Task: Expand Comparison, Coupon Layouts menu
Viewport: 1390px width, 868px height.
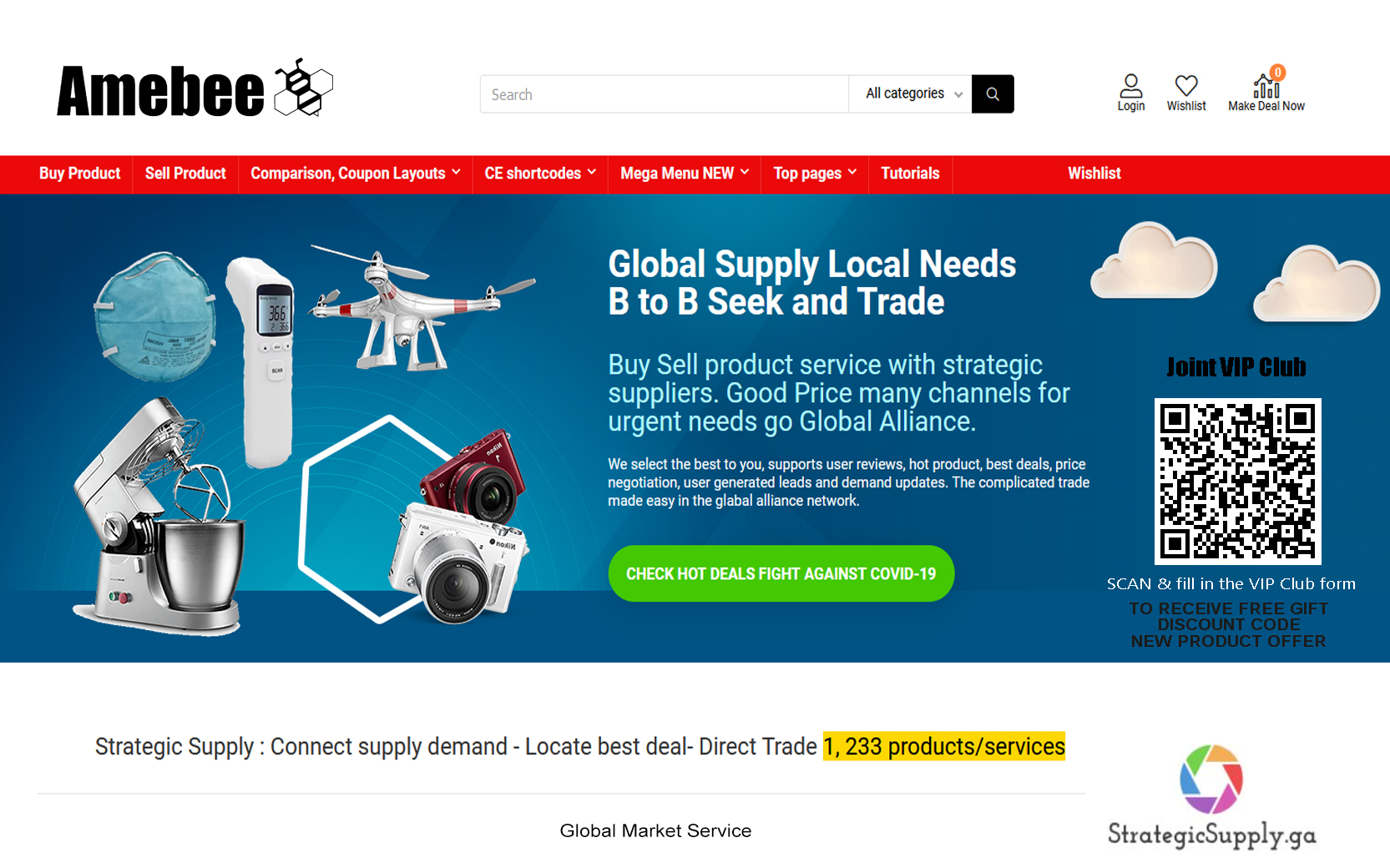Action: click(x=356, y=174)
